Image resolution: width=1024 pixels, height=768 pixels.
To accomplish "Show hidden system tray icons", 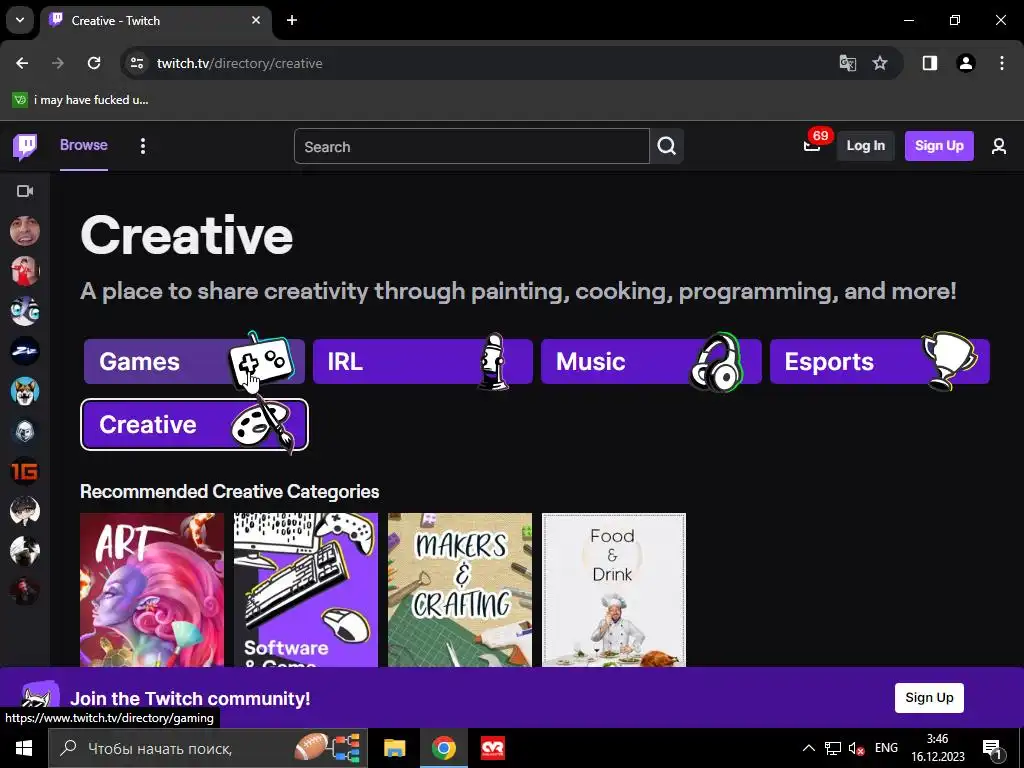I will (808, 748).
